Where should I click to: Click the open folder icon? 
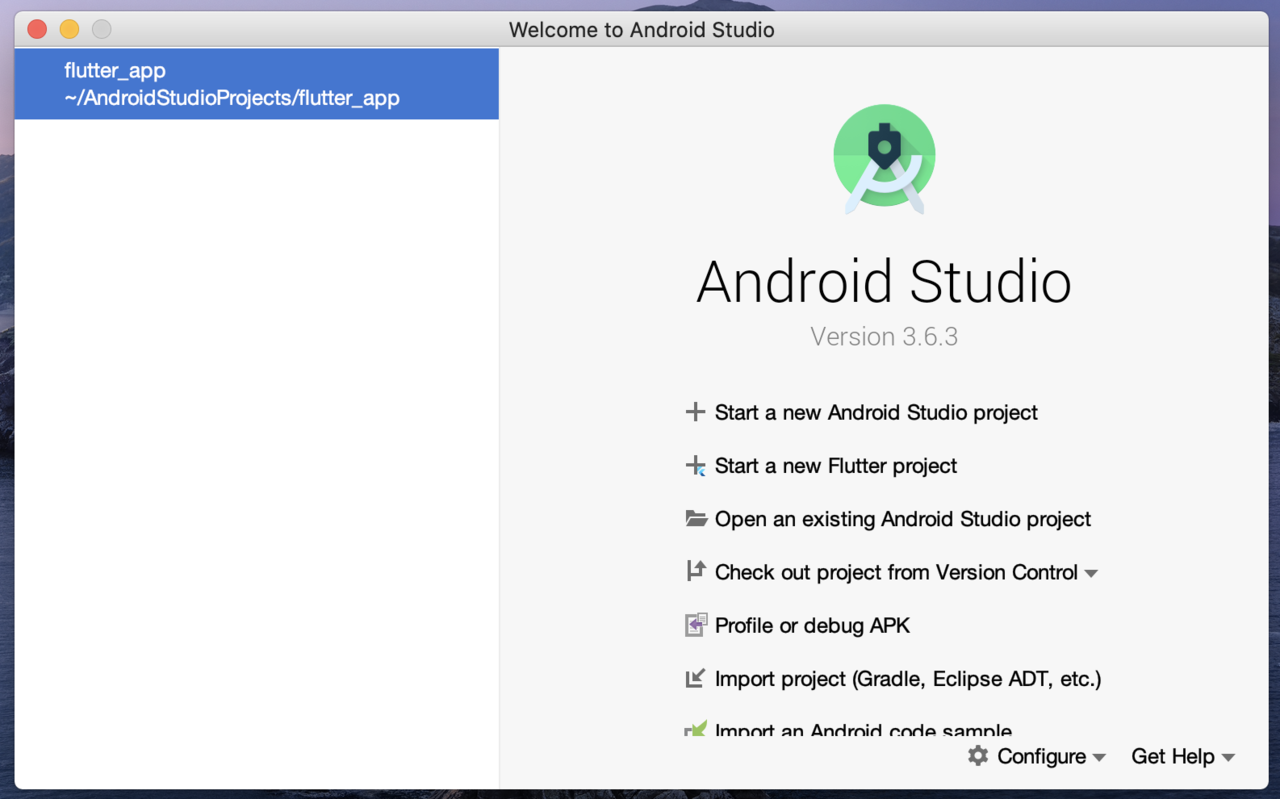(696, 518)
